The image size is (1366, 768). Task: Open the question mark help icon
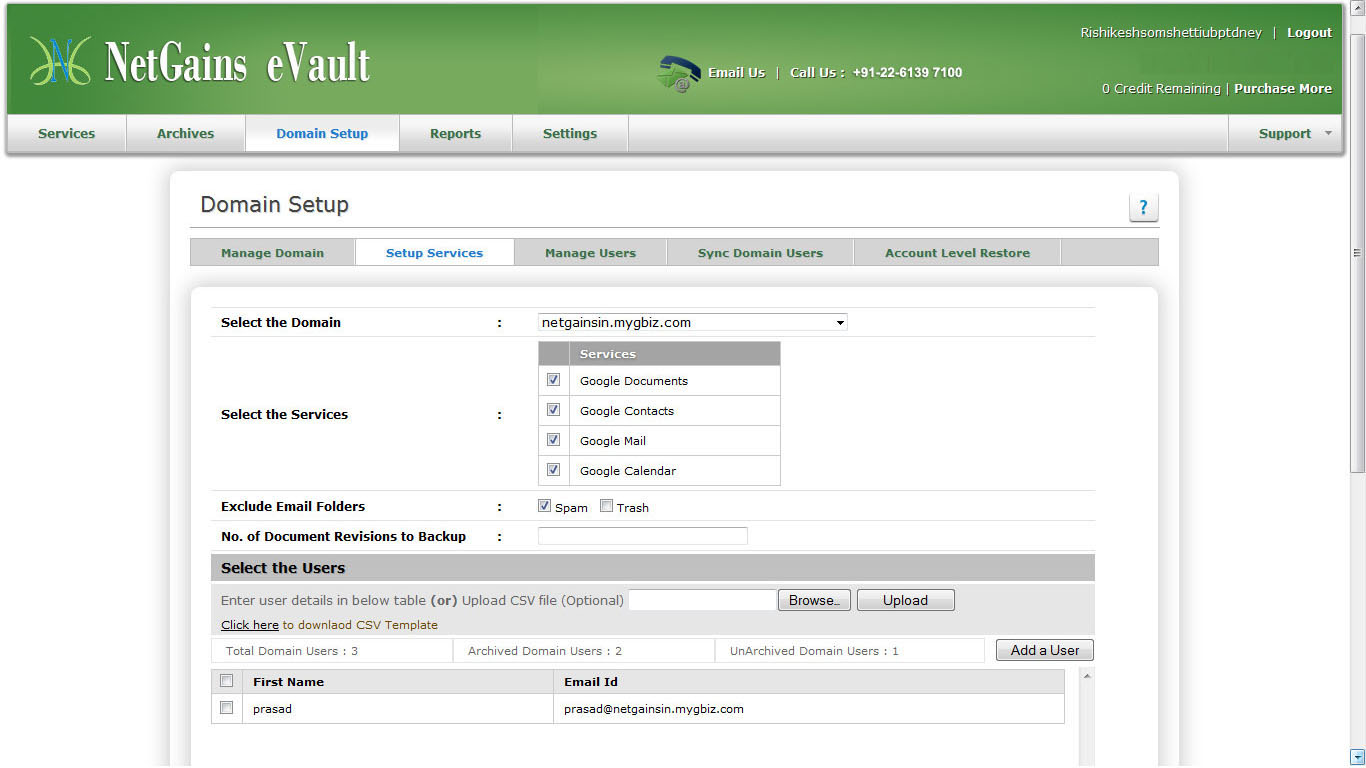pos(1143,208)
